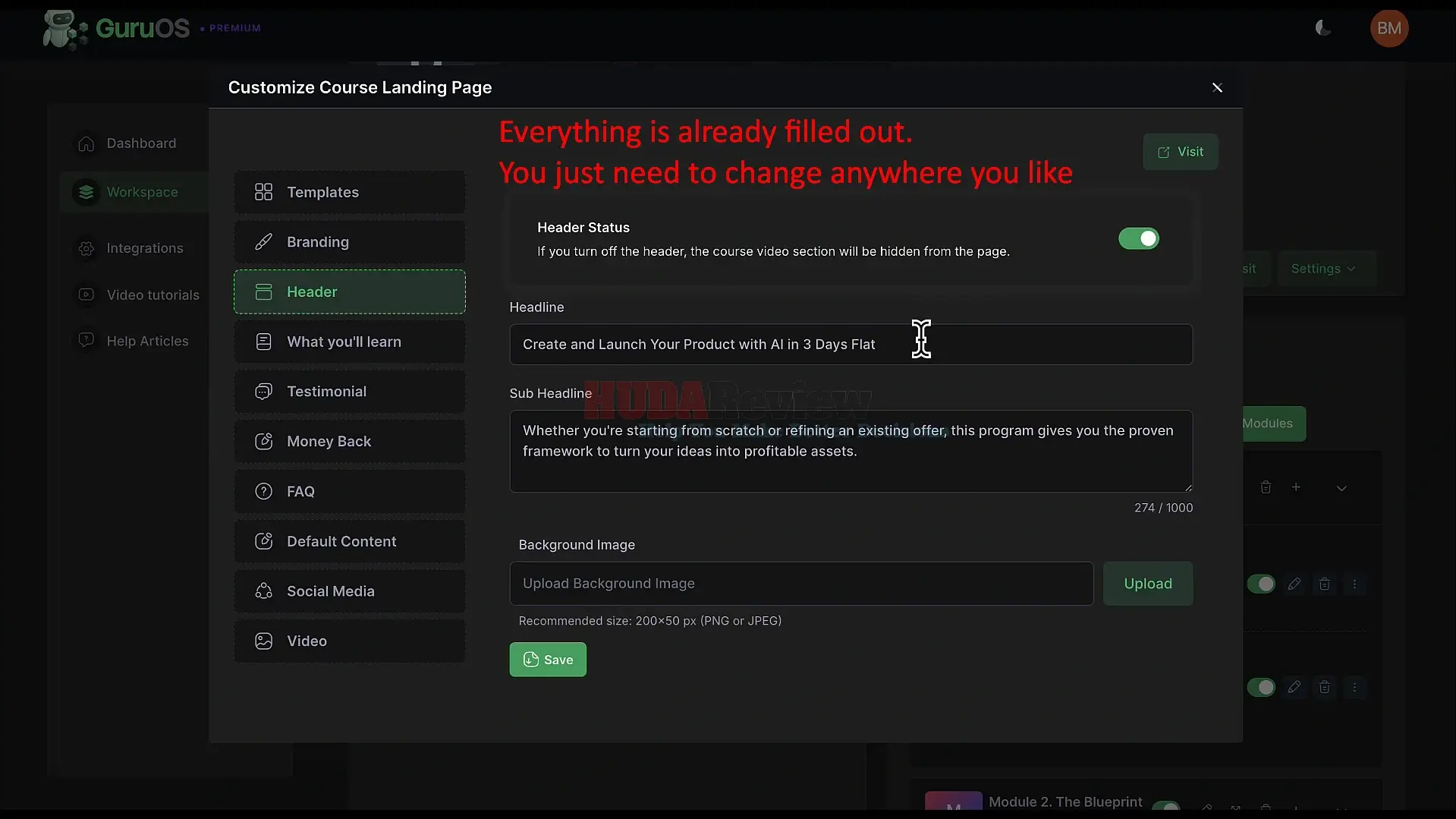The height and width of the screenshot is (819, 1456).
Task: Open the Money Back section
Action: (350, 442)
